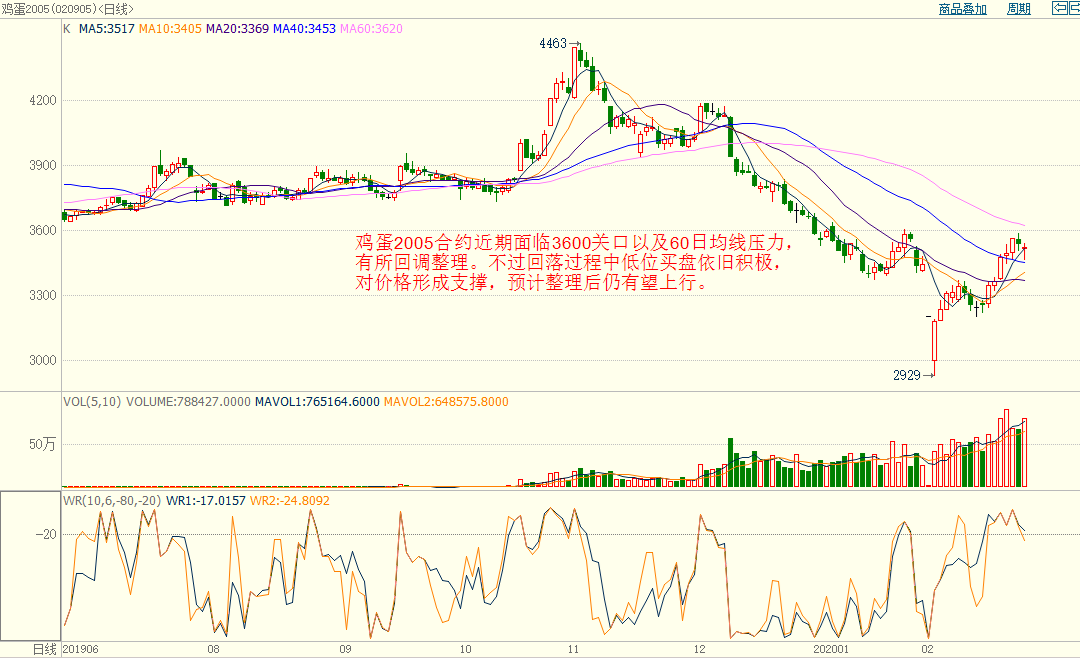The height and width of the screenshot is (658, 1080).
Task: Click the back arrow navigation icon
Action: tap(1059, 9)
